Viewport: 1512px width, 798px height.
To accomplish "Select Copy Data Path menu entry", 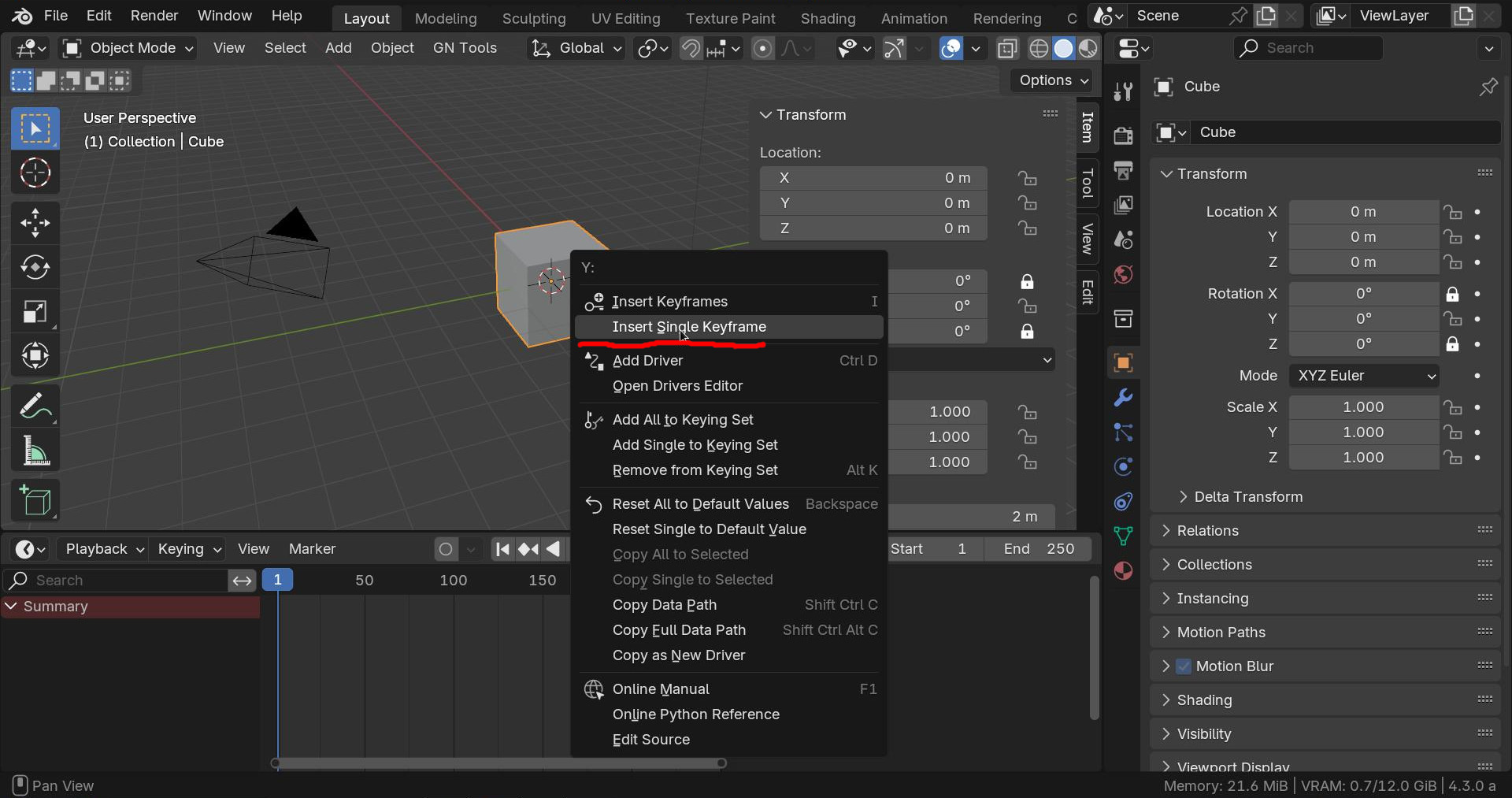I will click(x=729, y=605).
